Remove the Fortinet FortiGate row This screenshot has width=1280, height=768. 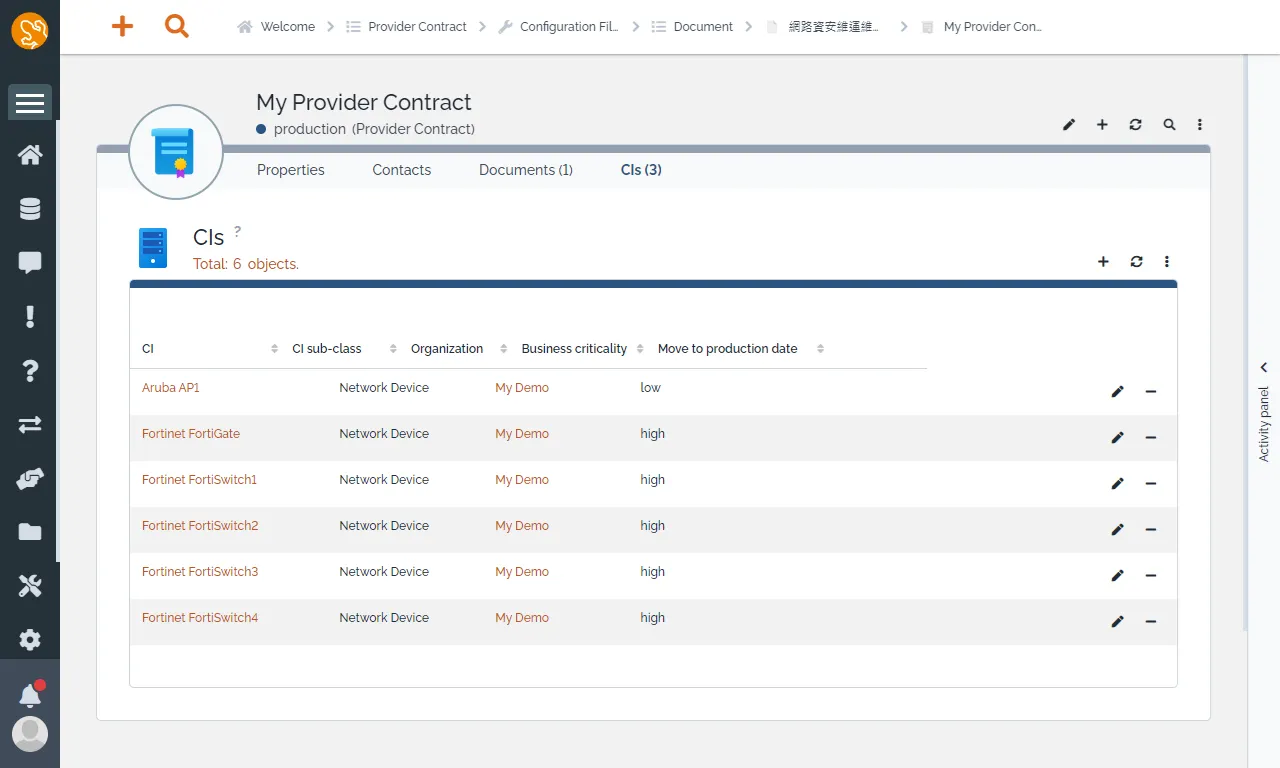(x=1151, y=438)
